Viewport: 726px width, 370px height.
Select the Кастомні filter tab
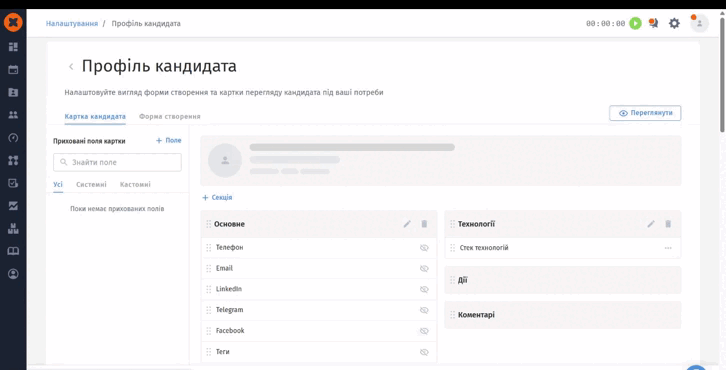click(135, 184)
